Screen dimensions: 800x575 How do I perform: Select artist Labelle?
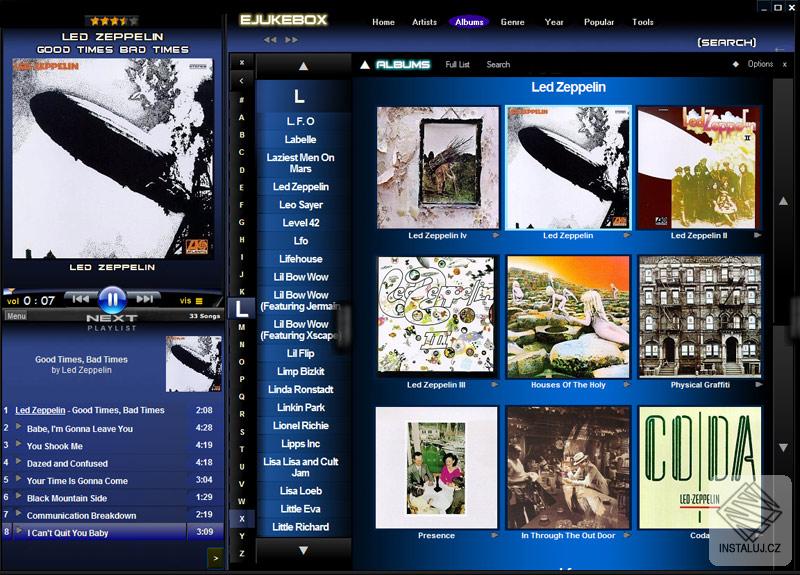coord(301,139)
